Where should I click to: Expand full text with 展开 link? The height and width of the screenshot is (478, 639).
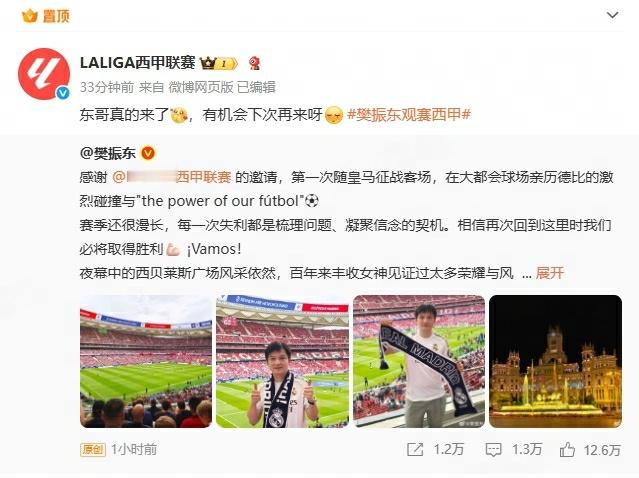pyautogui.click(x=550, y=273)
